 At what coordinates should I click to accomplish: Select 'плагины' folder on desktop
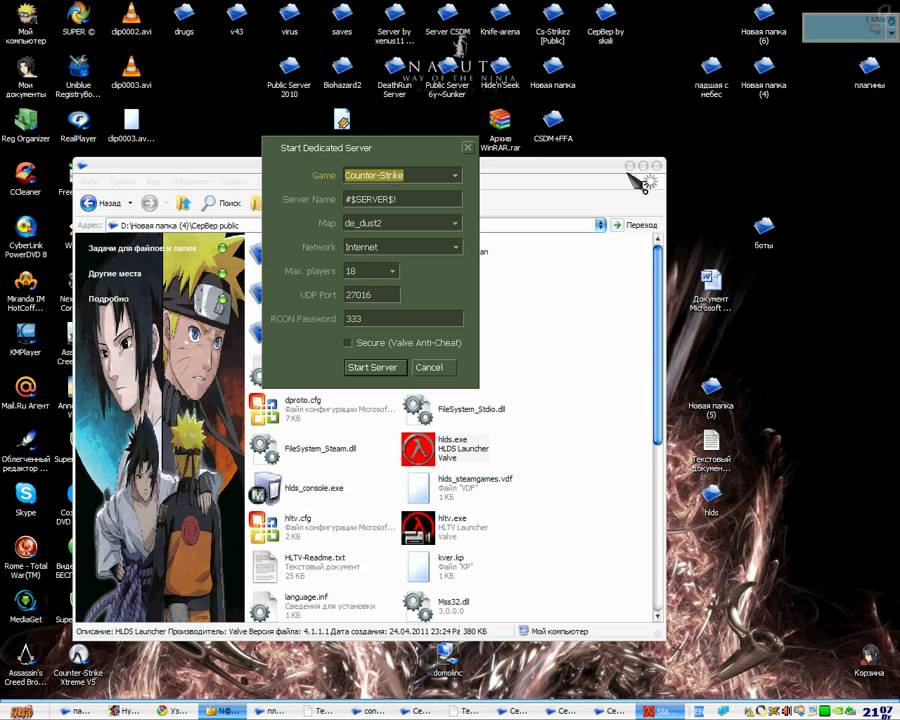click(869, 72)
